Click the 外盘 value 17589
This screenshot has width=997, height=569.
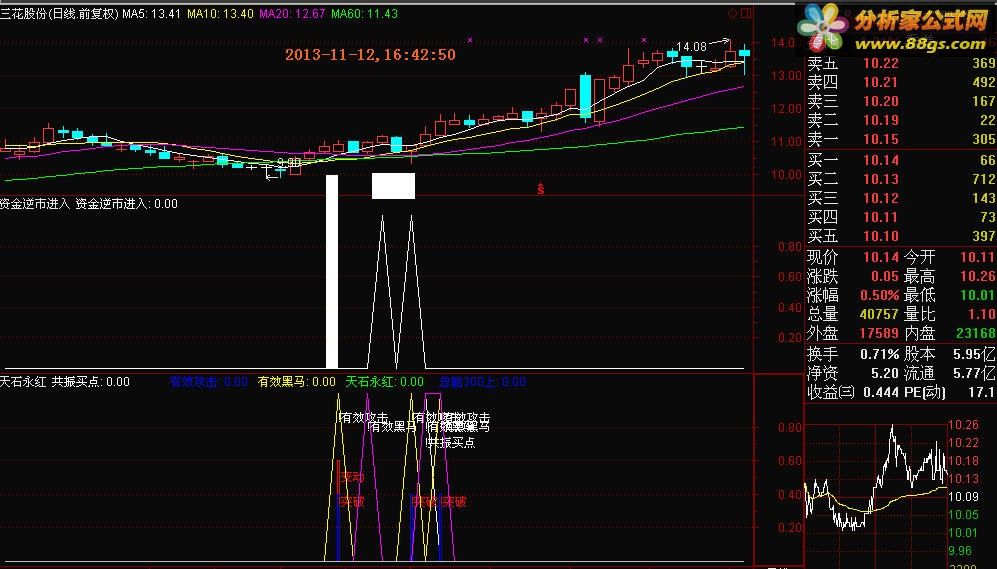(879, 333)
